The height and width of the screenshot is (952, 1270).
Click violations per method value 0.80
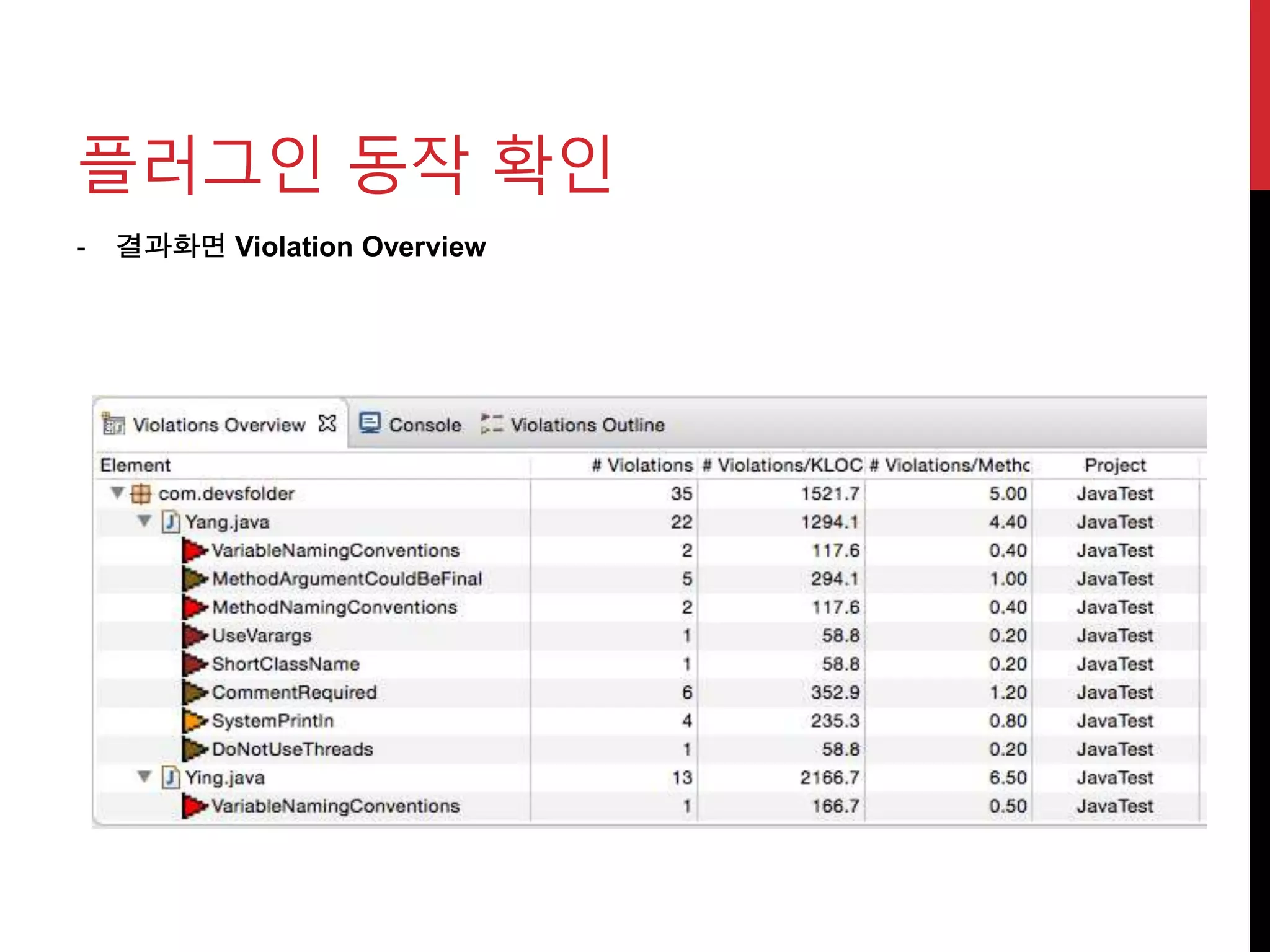click(1008, 721)
